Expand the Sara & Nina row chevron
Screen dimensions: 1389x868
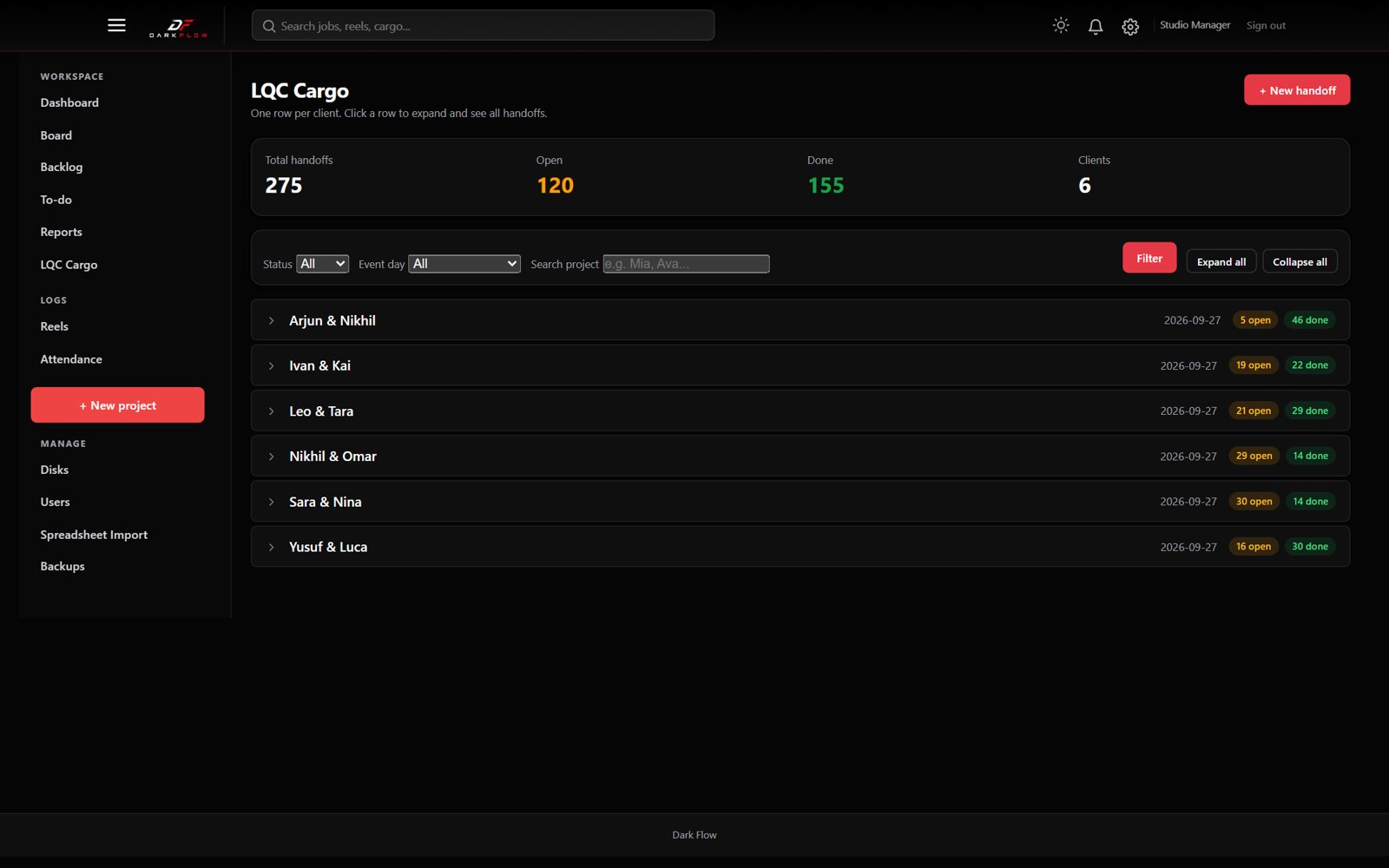271,502
